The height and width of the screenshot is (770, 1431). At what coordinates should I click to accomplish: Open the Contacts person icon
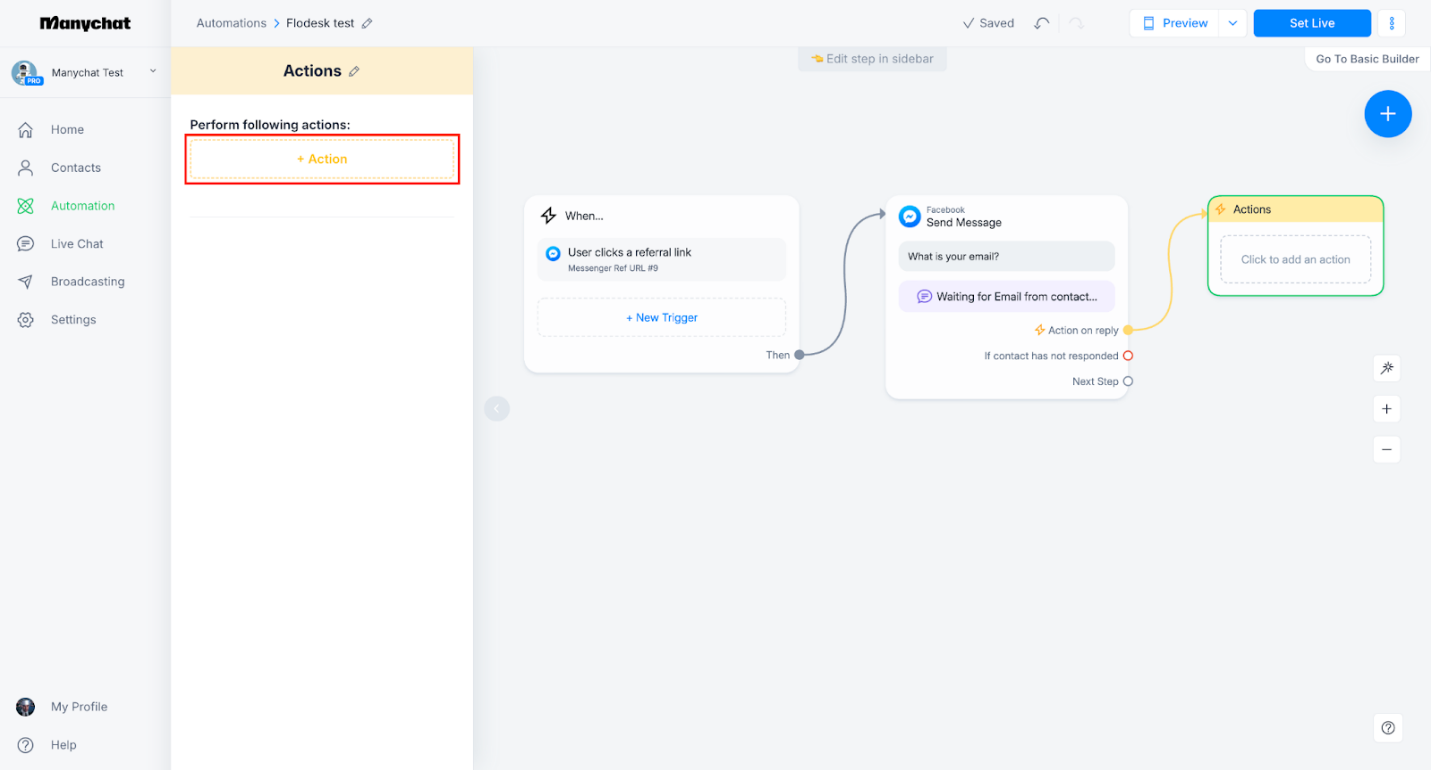[26, 167]
